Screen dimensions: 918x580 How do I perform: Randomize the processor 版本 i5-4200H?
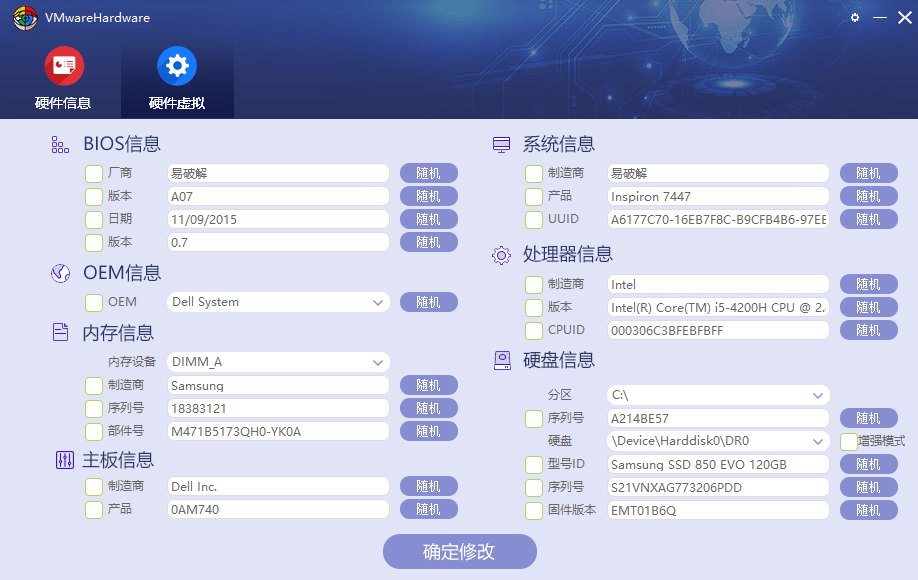(x=869, y=307)
